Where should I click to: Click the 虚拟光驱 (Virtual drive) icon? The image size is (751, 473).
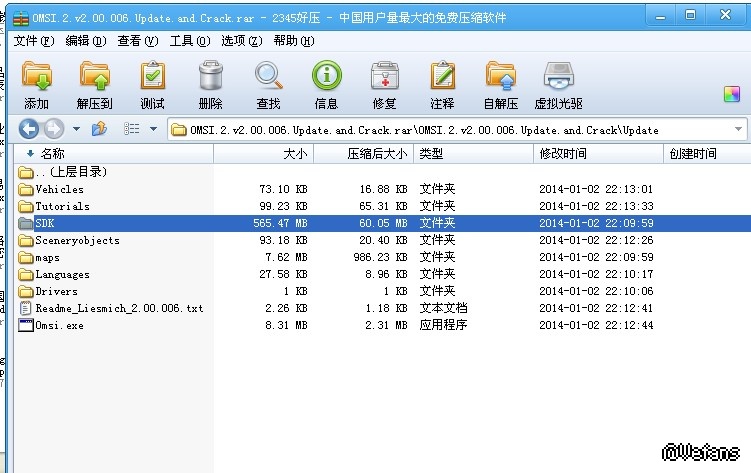[x=558, y=76]
